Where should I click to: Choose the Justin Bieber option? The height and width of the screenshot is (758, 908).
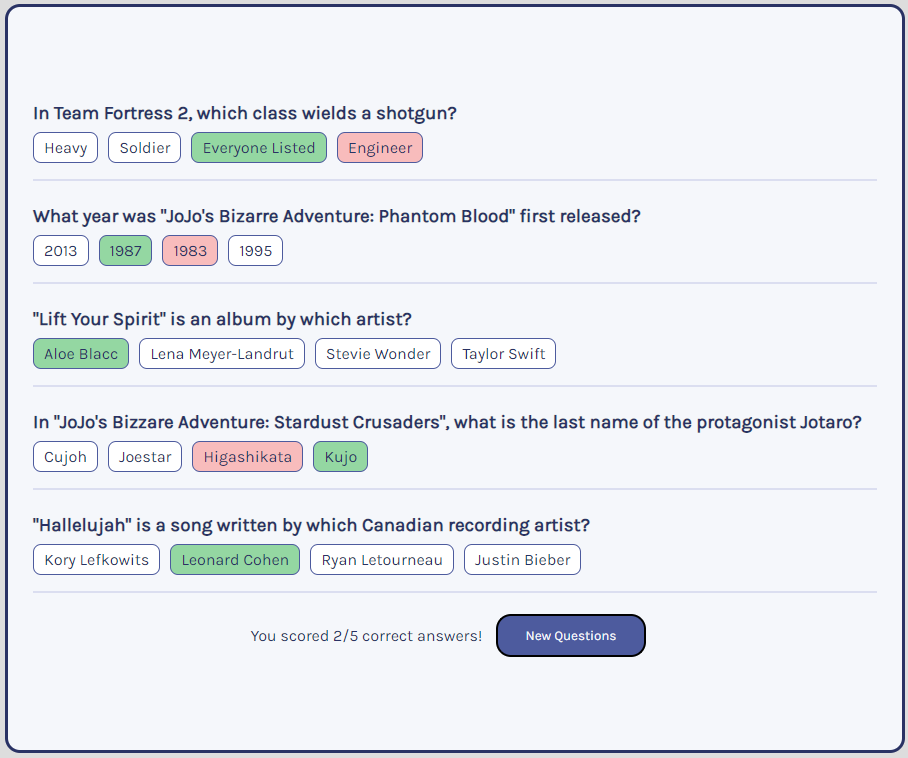[x=522, y=560]
